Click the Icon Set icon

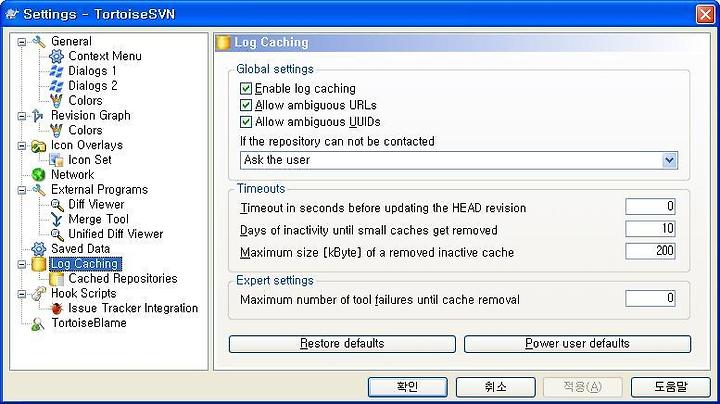click(x=56, y=160)
